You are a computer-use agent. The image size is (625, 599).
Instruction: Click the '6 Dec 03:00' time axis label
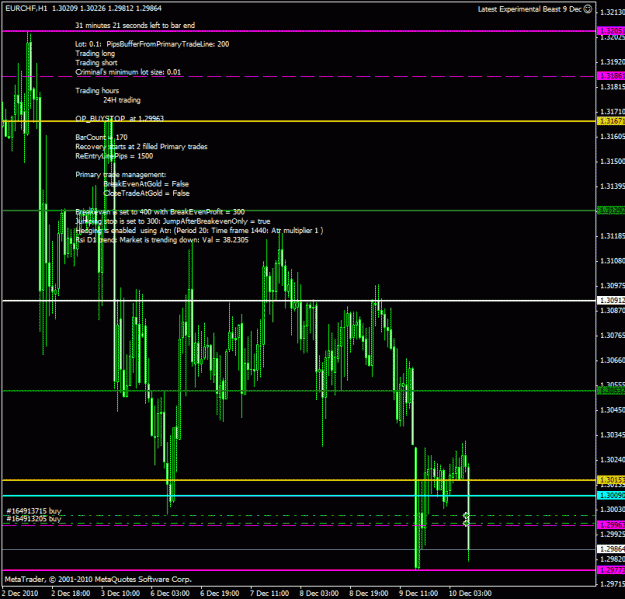pyautogui.click(x=170, y=593)
